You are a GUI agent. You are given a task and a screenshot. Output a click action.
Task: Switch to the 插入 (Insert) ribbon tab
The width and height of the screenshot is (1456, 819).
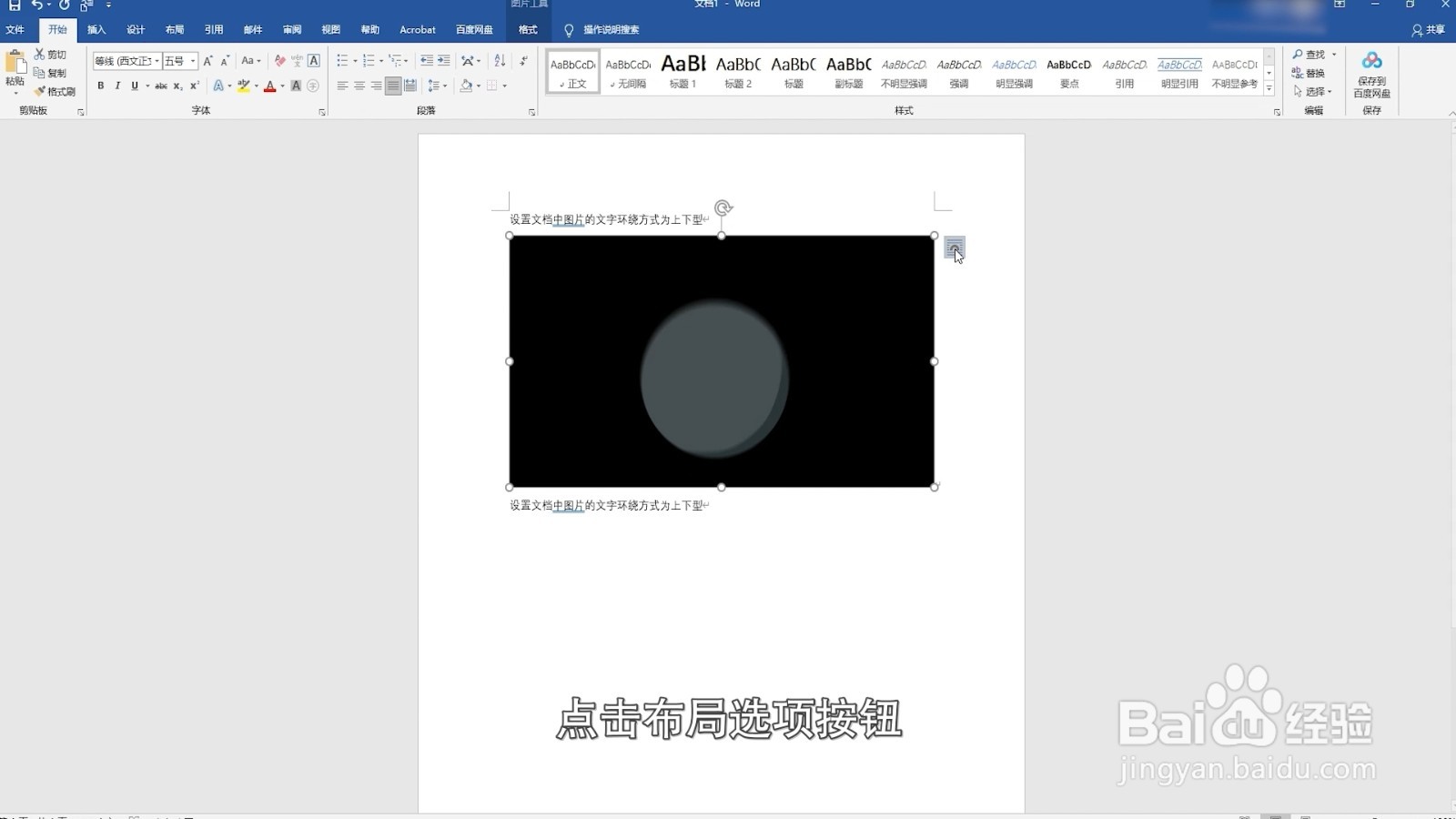tap(96, 28)
